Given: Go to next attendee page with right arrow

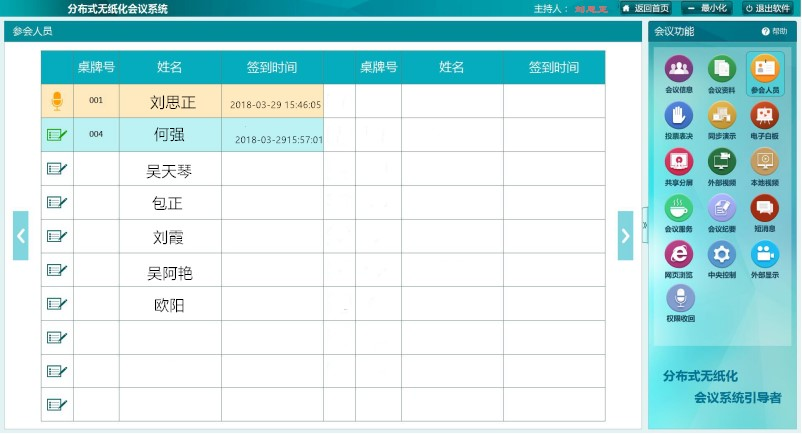Looking at the screenshot, I should (626, 236).
